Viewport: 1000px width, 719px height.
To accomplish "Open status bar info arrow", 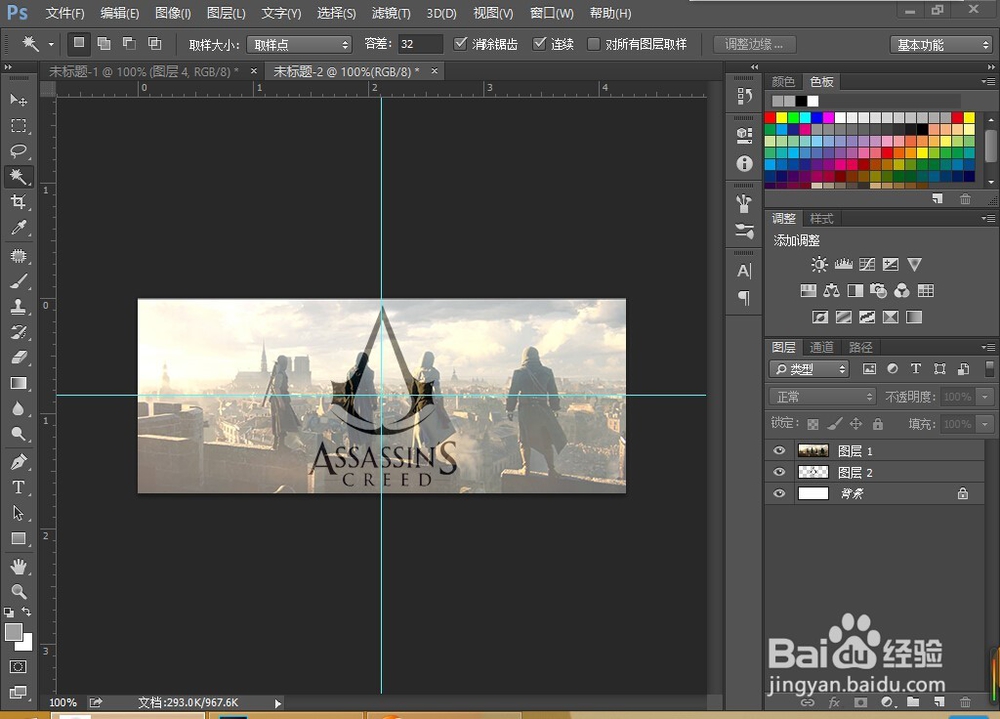I will click(277, 703).
